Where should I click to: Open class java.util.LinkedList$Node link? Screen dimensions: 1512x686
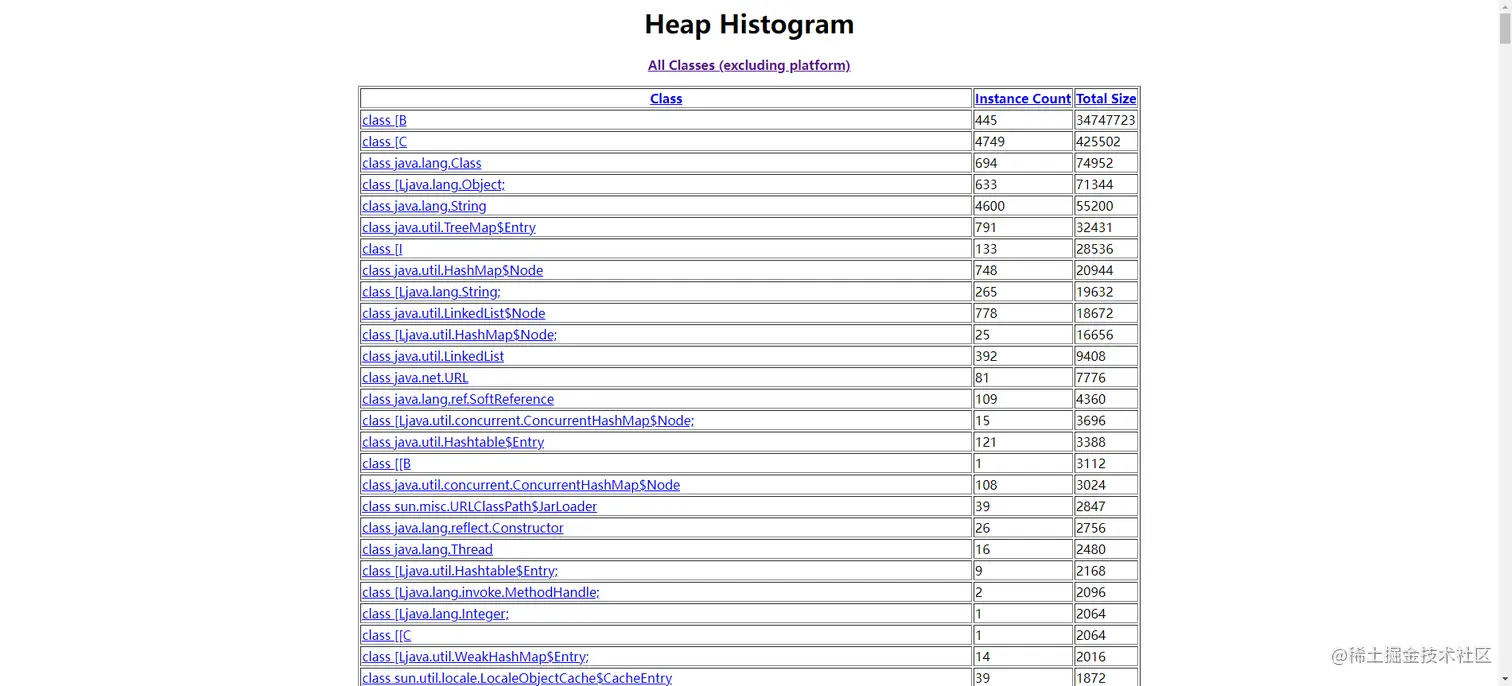pos(453,313)
